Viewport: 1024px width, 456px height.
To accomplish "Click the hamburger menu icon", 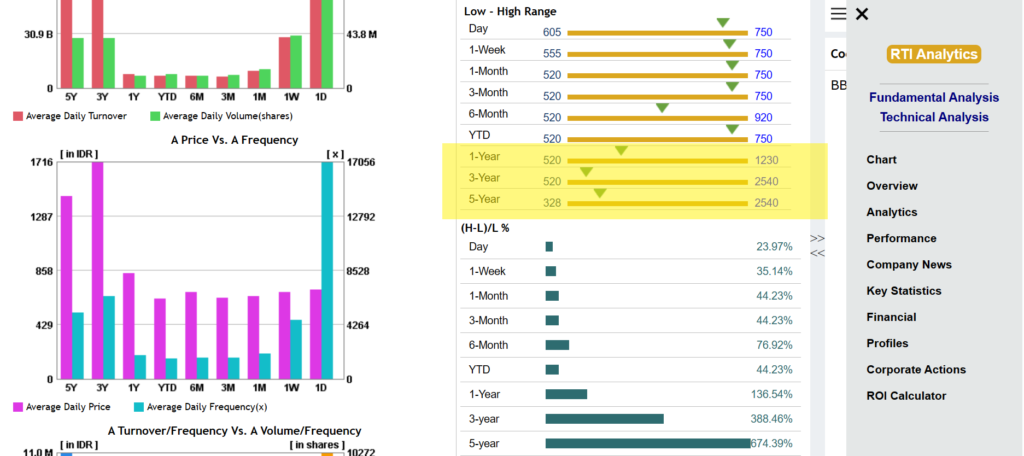I will 839,14.
